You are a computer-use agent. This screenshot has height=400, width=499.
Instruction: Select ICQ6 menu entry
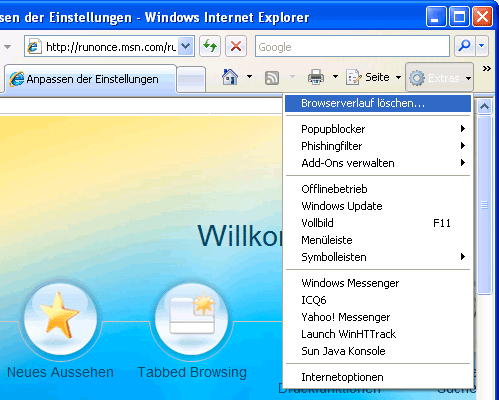378,300
